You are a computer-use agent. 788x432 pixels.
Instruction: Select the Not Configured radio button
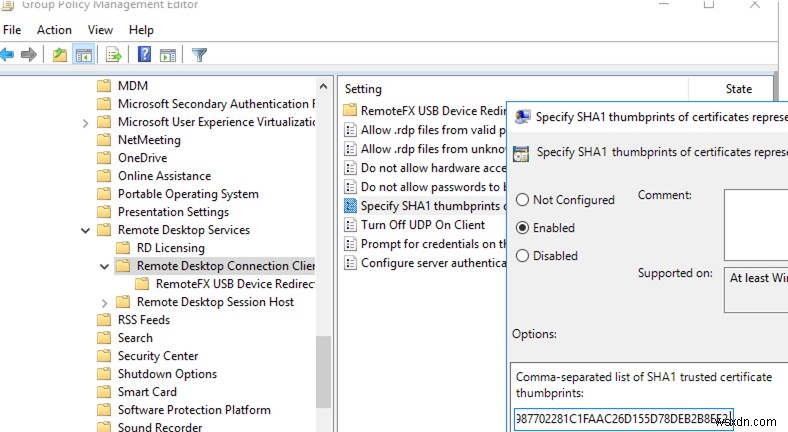522,200
